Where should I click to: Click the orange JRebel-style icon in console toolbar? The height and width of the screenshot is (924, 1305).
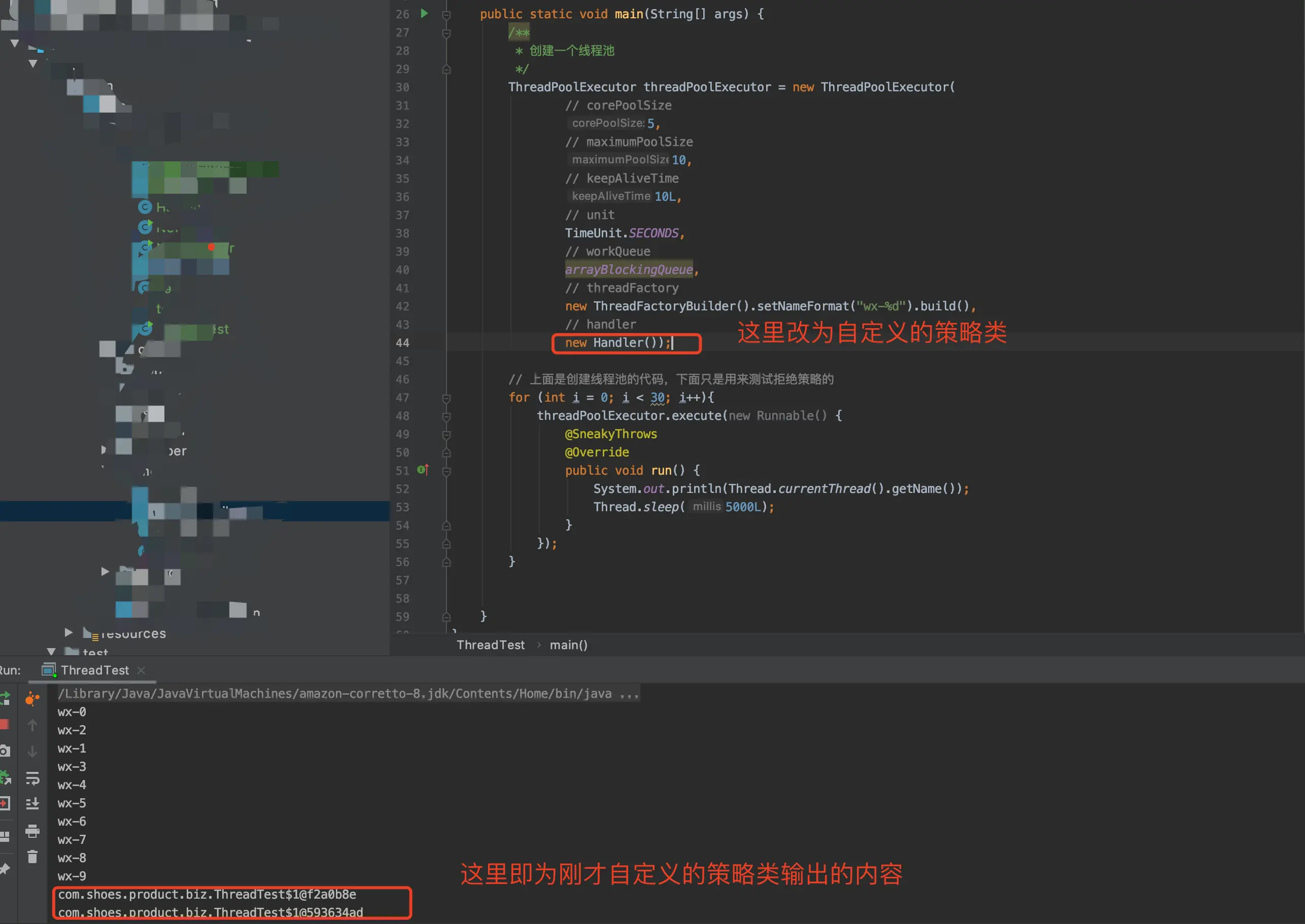click(32, 699)
